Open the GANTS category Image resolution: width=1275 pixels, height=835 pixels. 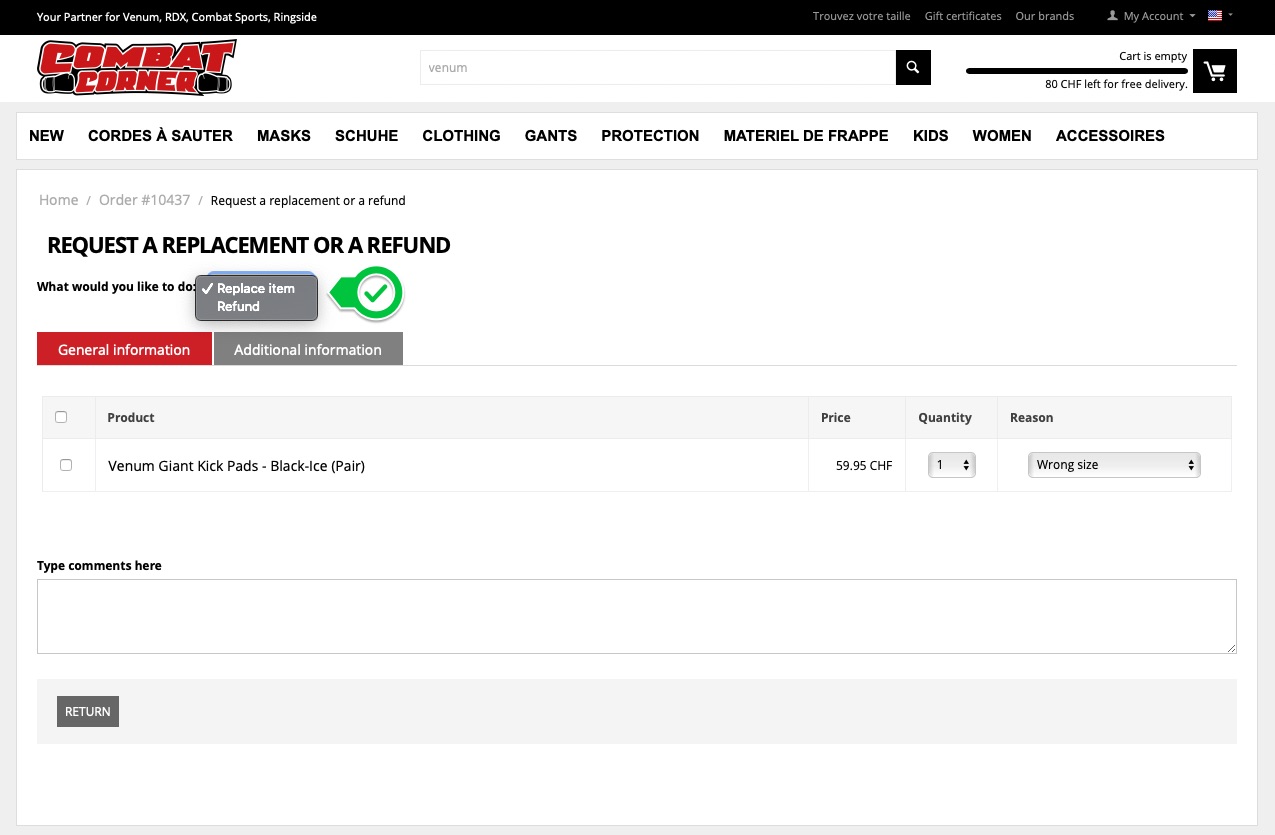[x=551, y=136]
